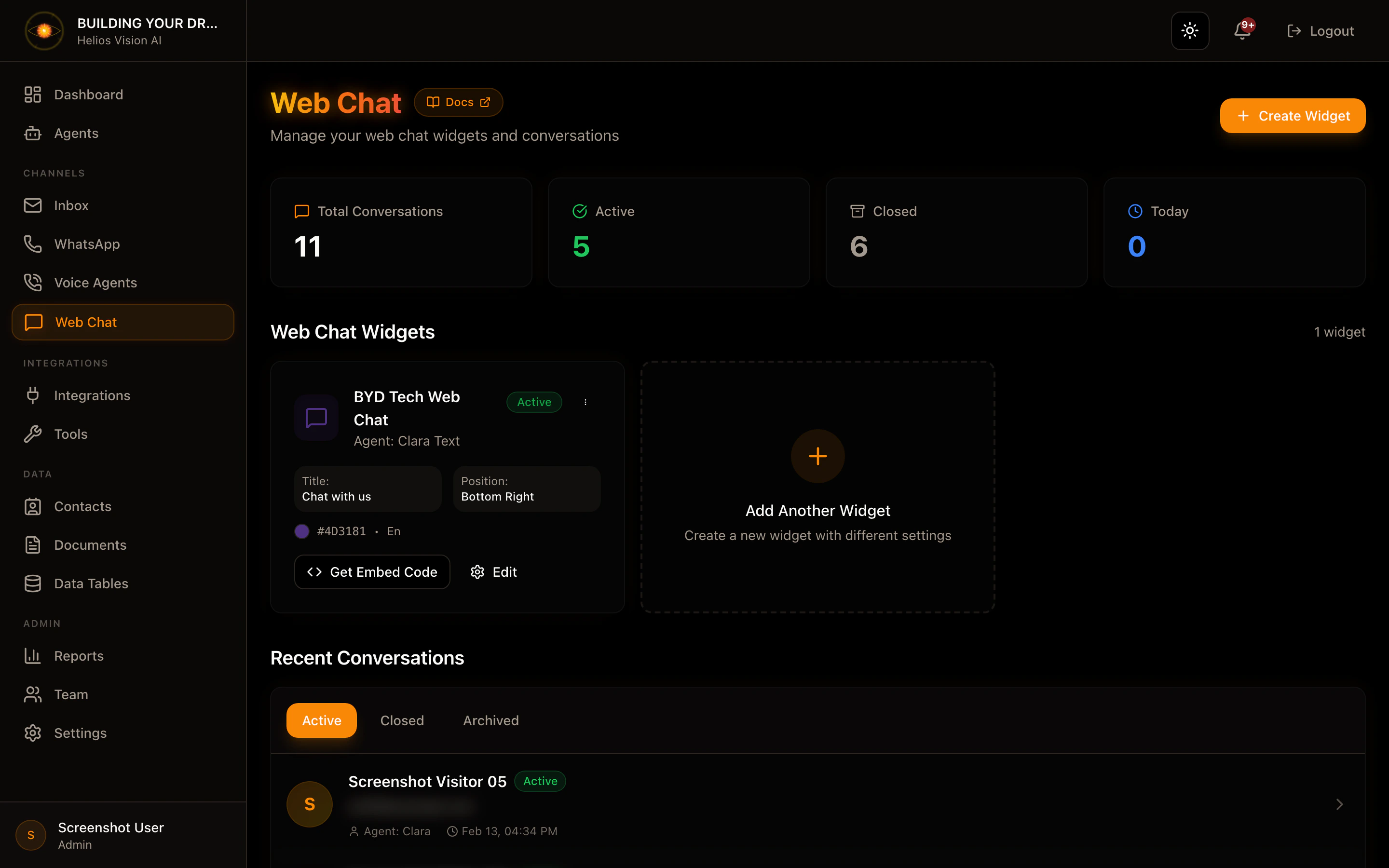Image resolution: width=1389 pixels, height=868 pixels.
Task: Select the Archived conversations filter
Action: pyautogui.click(x=490, y=720)
